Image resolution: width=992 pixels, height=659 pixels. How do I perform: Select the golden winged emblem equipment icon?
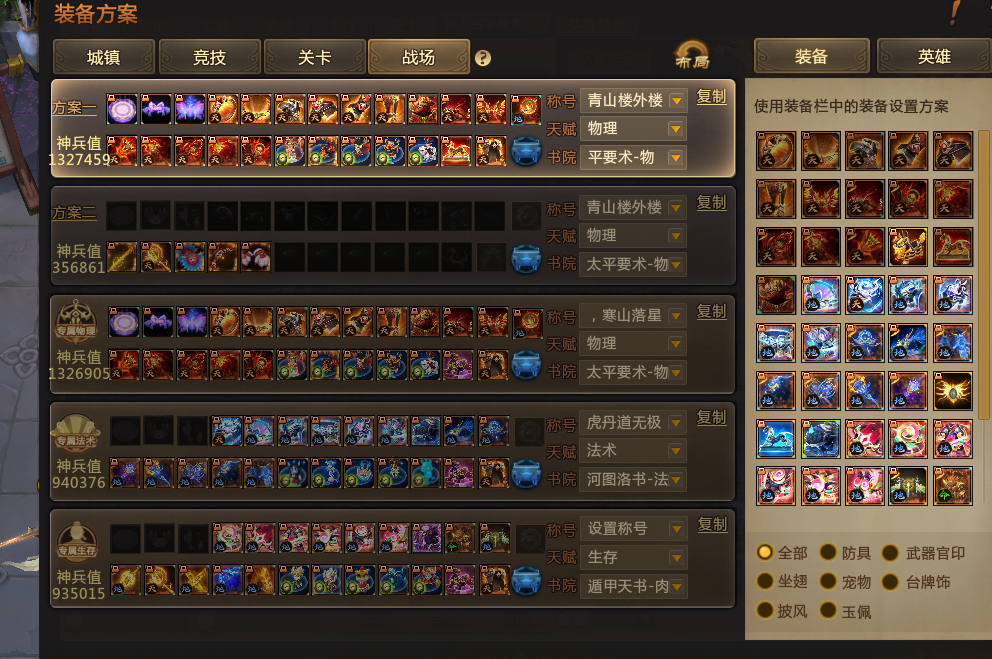coord(952,391)
